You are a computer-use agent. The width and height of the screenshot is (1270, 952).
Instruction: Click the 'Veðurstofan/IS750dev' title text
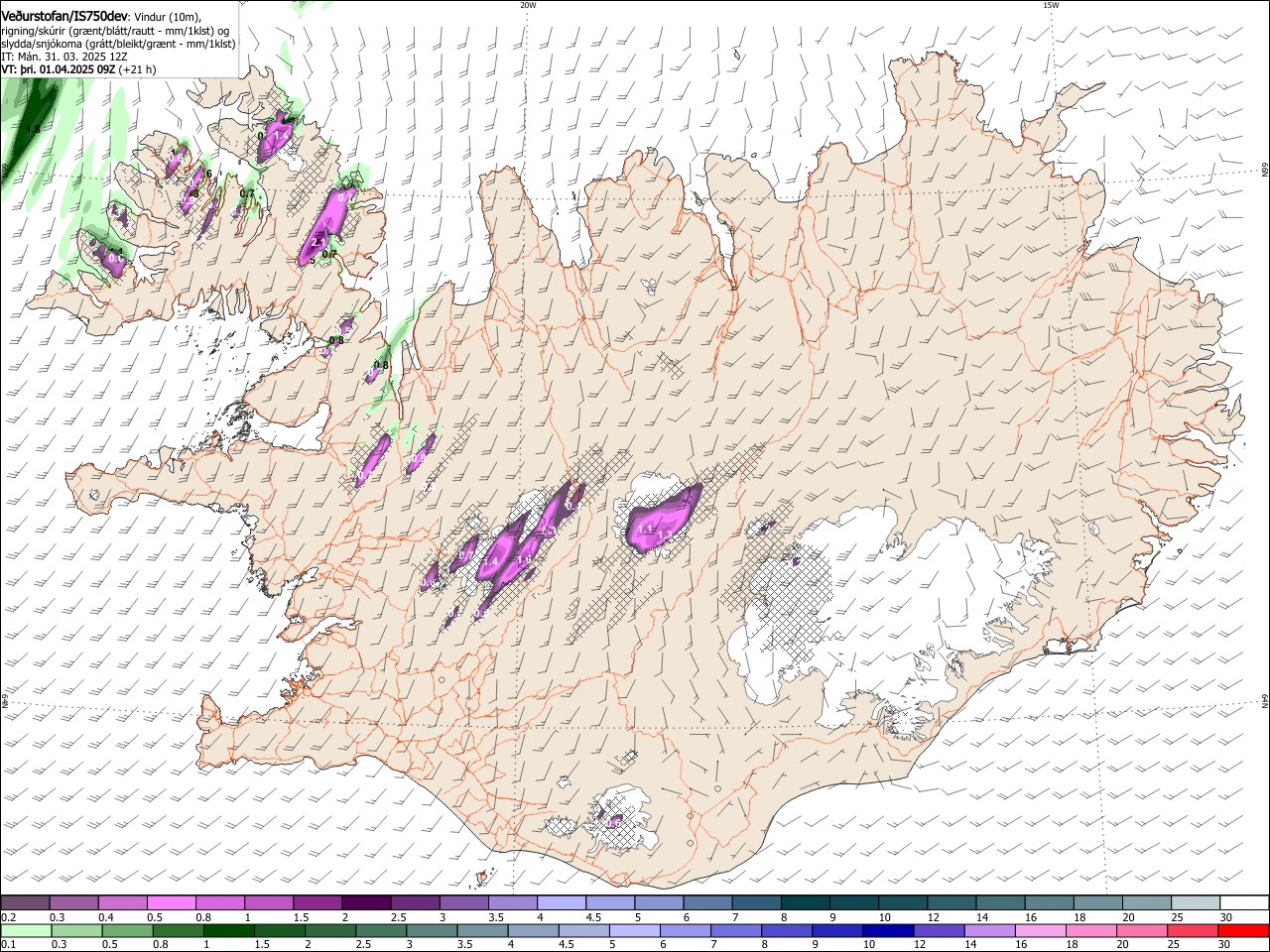coord(64,17)
